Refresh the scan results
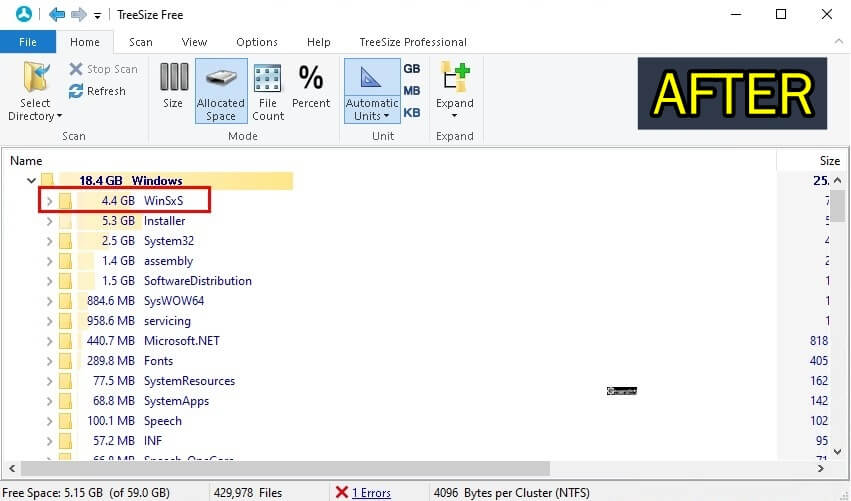Screen dimensions: 851x501 [98, 91]
